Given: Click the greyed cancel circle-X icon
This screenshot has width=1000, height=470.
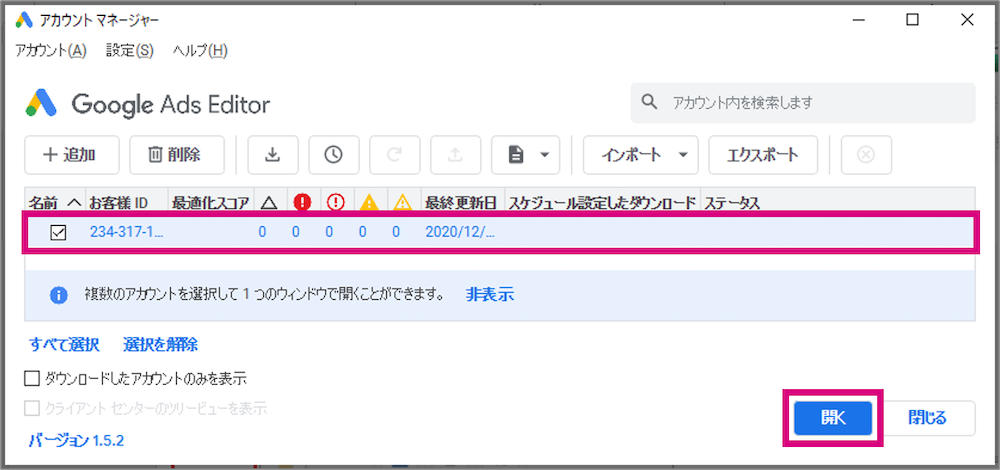Looking at the screenshot, I should click(x=865, y=154).
